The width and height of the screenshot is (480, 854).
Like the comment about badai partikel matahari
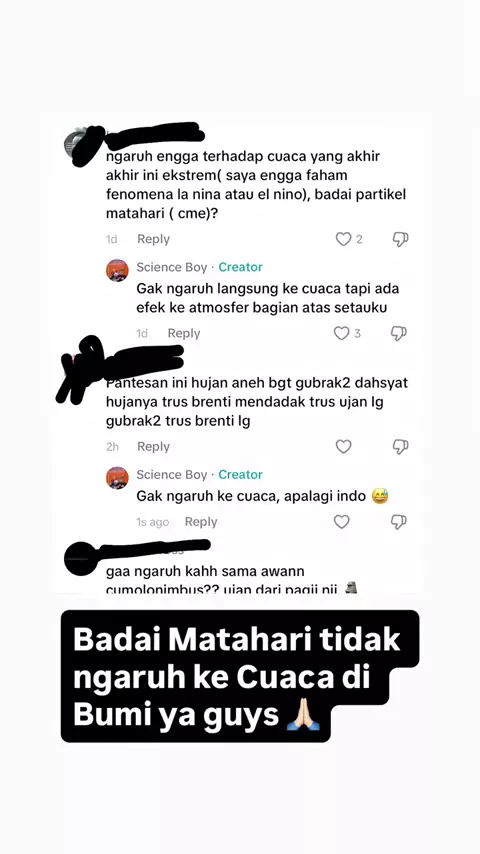coord(343,239)
